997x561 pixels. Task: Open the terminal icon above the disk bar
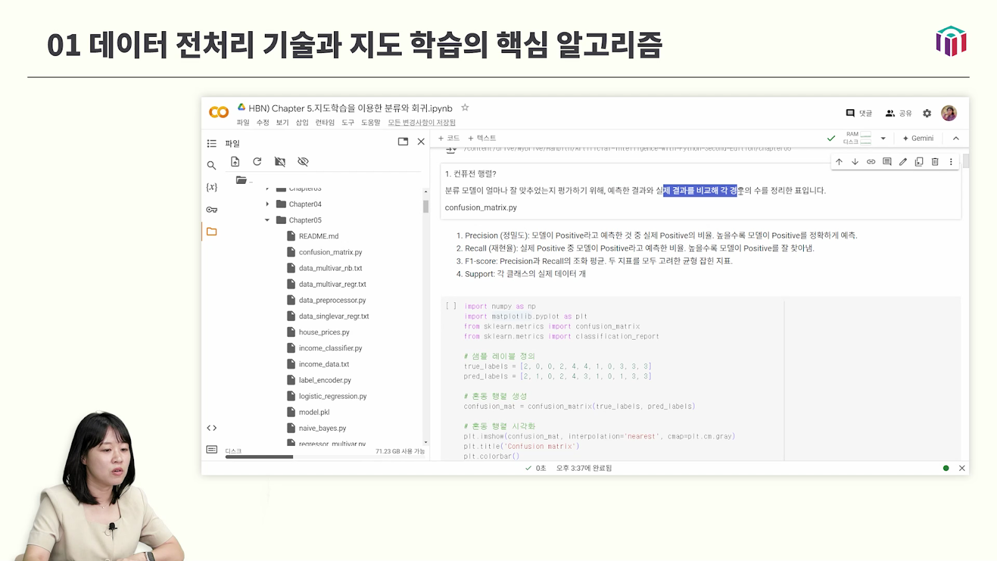click(x=212, y=450)
